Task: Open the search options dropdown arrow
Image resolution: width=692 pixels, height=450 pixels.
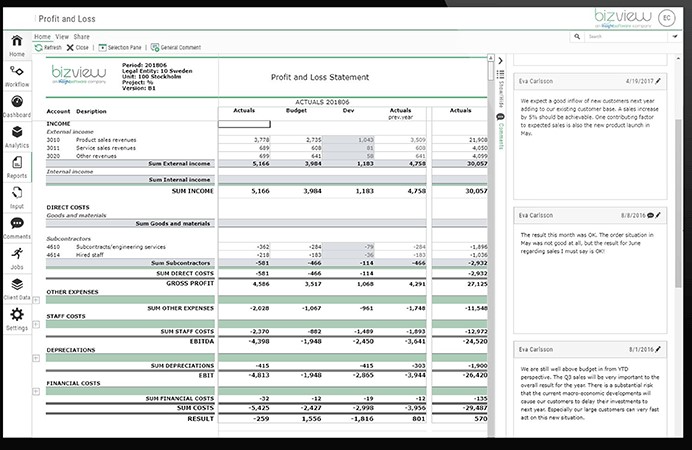Action: pos(675,37)
